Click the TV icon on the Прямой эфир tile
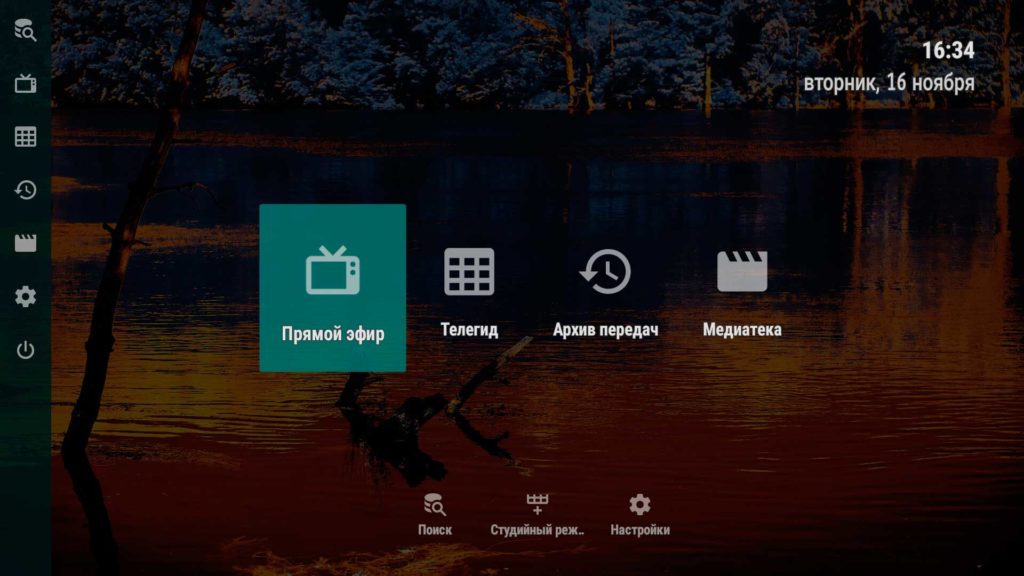Viewport: 1024px width, 576px height. pyautogui.click(x=333, y=270)
